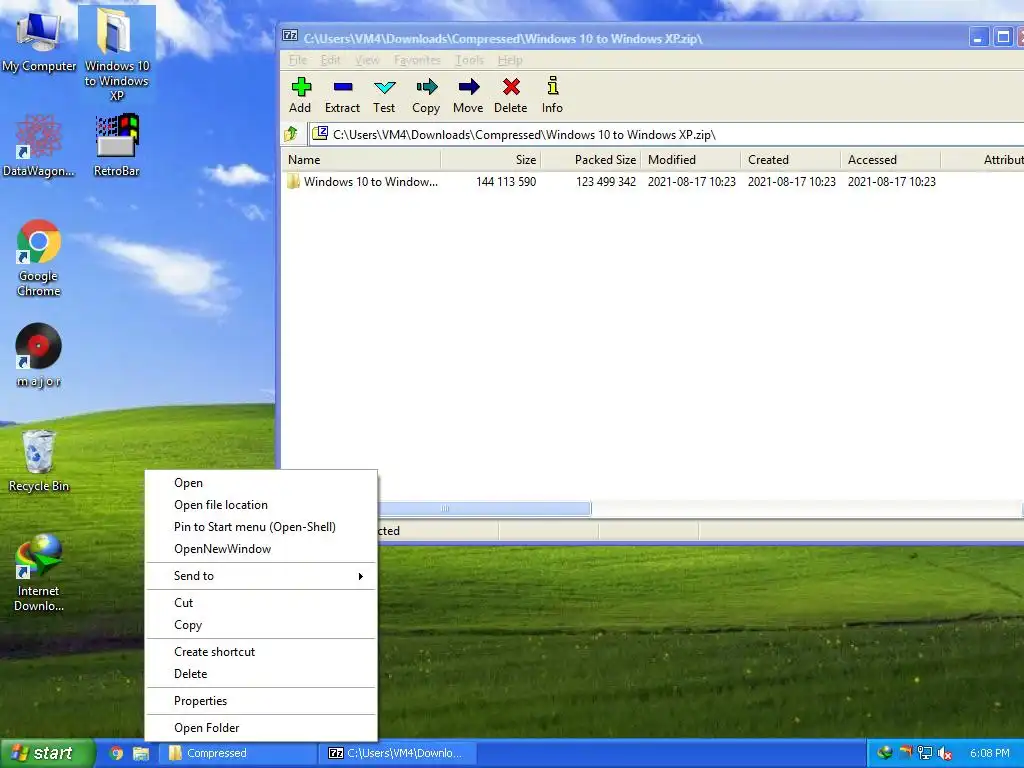Image resolution: width=1024 pixels, height=768 pixels.
Task: Open the Help menu
Action: pyautogui.click(x=510, y=60)
